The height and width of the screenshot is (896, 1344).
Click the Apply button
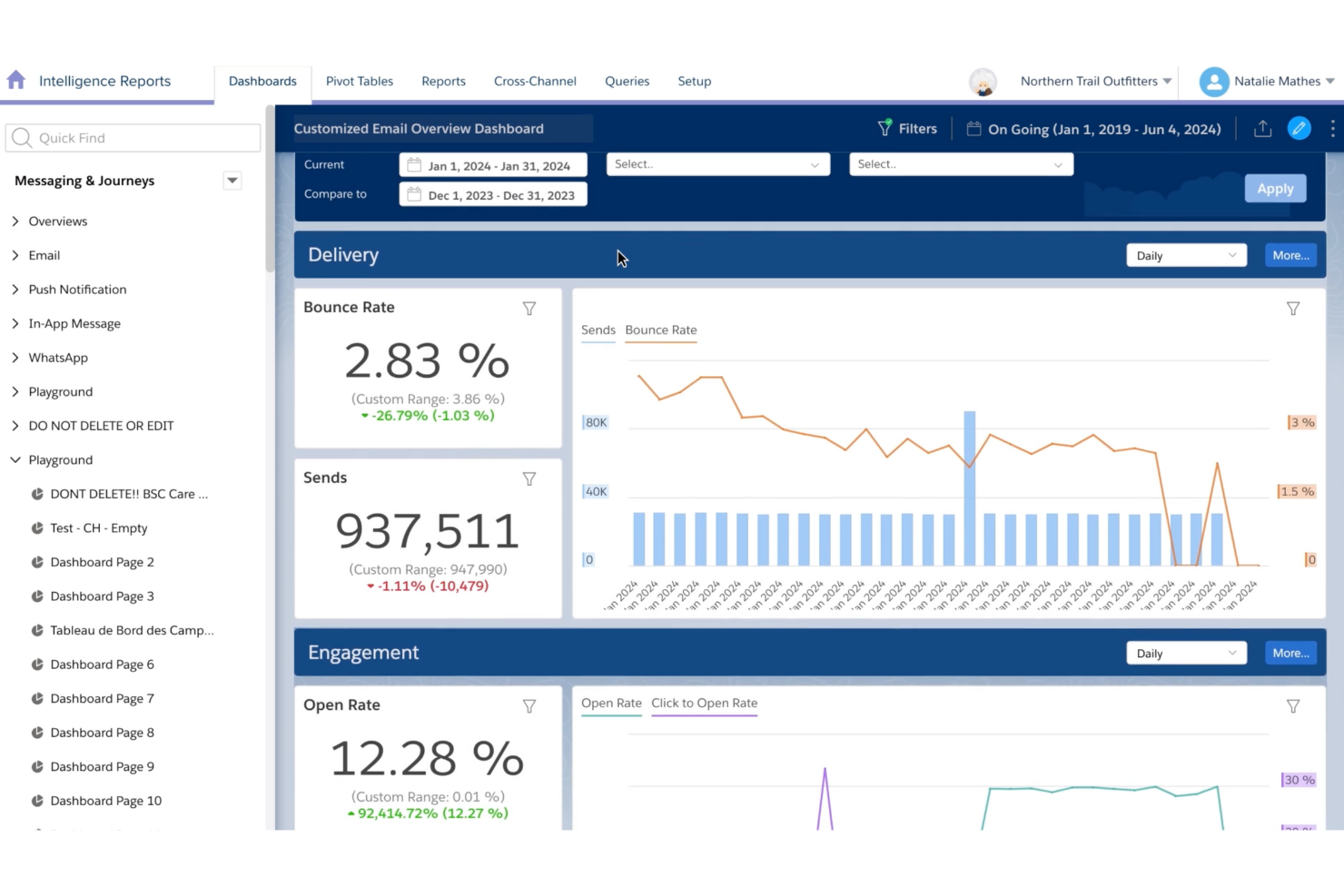tap(1275, 188)
